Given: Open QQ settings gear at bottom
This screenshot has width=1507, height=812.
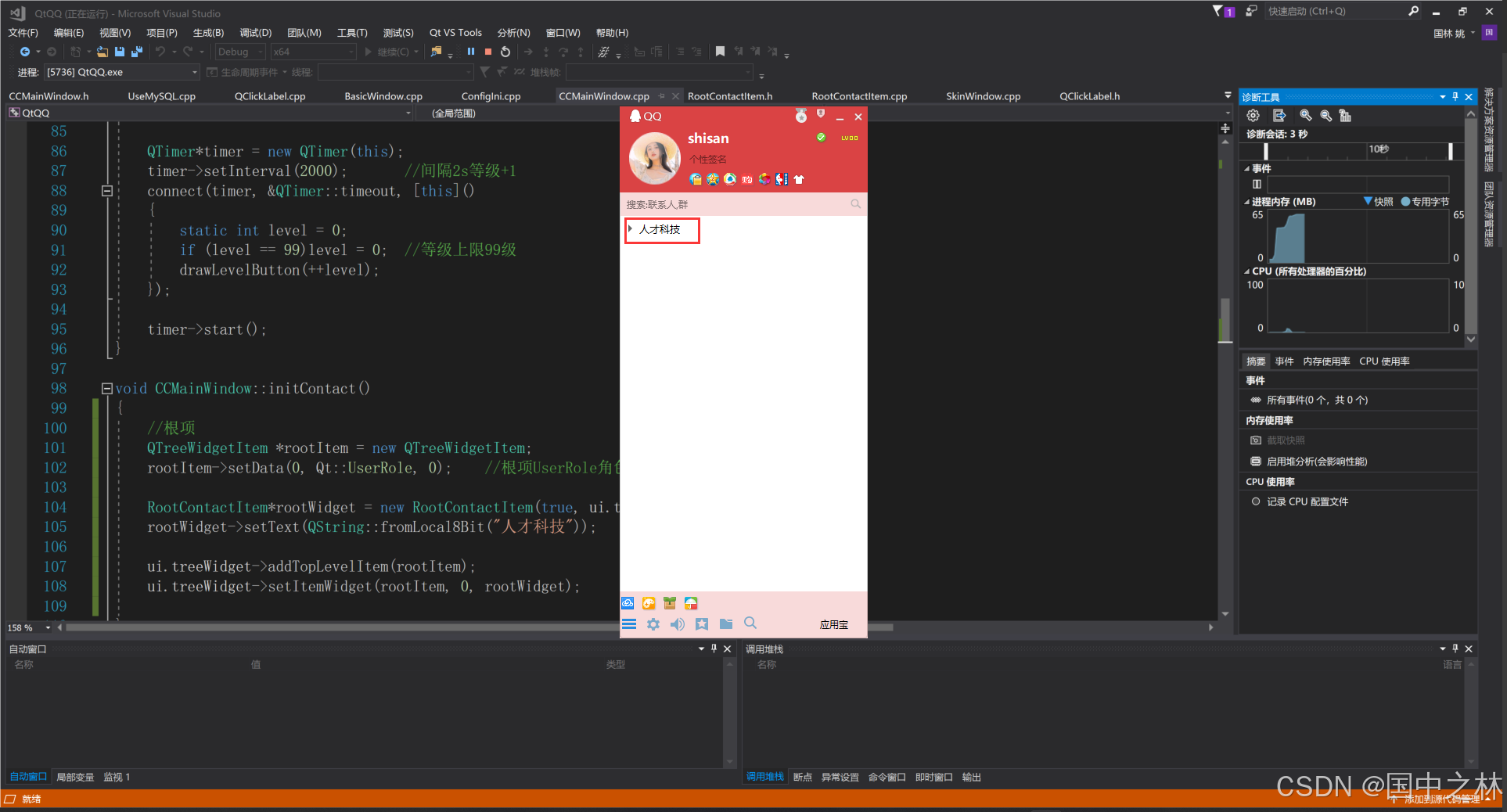Looking at the screenshot, I should click(x=653, y=623).
